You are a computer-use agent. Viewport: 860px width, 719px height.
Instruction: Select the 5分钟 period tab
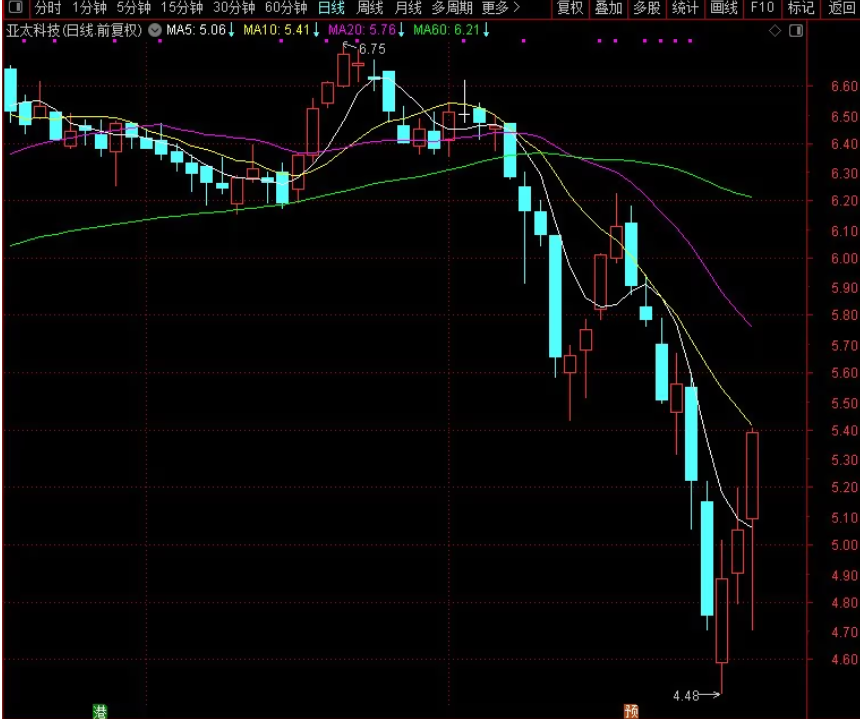pyautogui.click(x=134, y=8)
